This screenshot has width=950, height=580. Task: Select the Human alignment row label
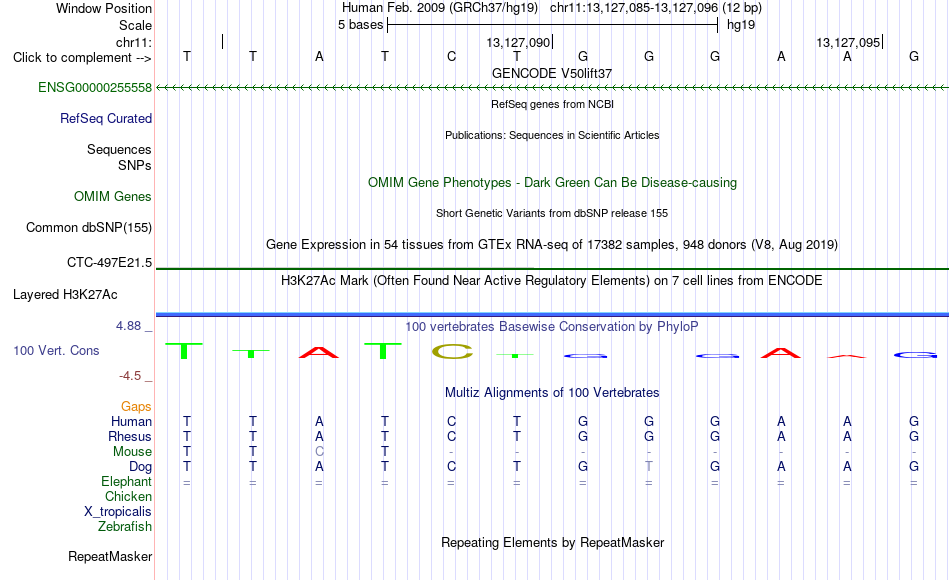pyautogui.click(x=131, y=421)
